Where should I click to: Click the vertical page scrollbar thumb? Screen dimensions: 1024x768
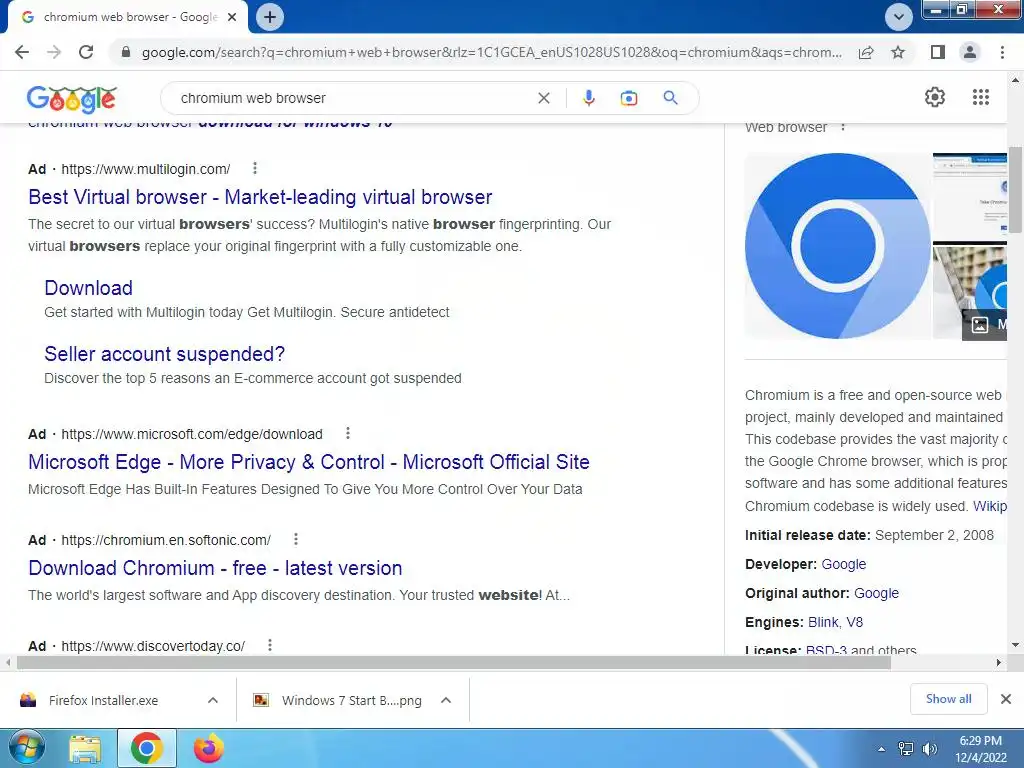tap(1015, 189)
